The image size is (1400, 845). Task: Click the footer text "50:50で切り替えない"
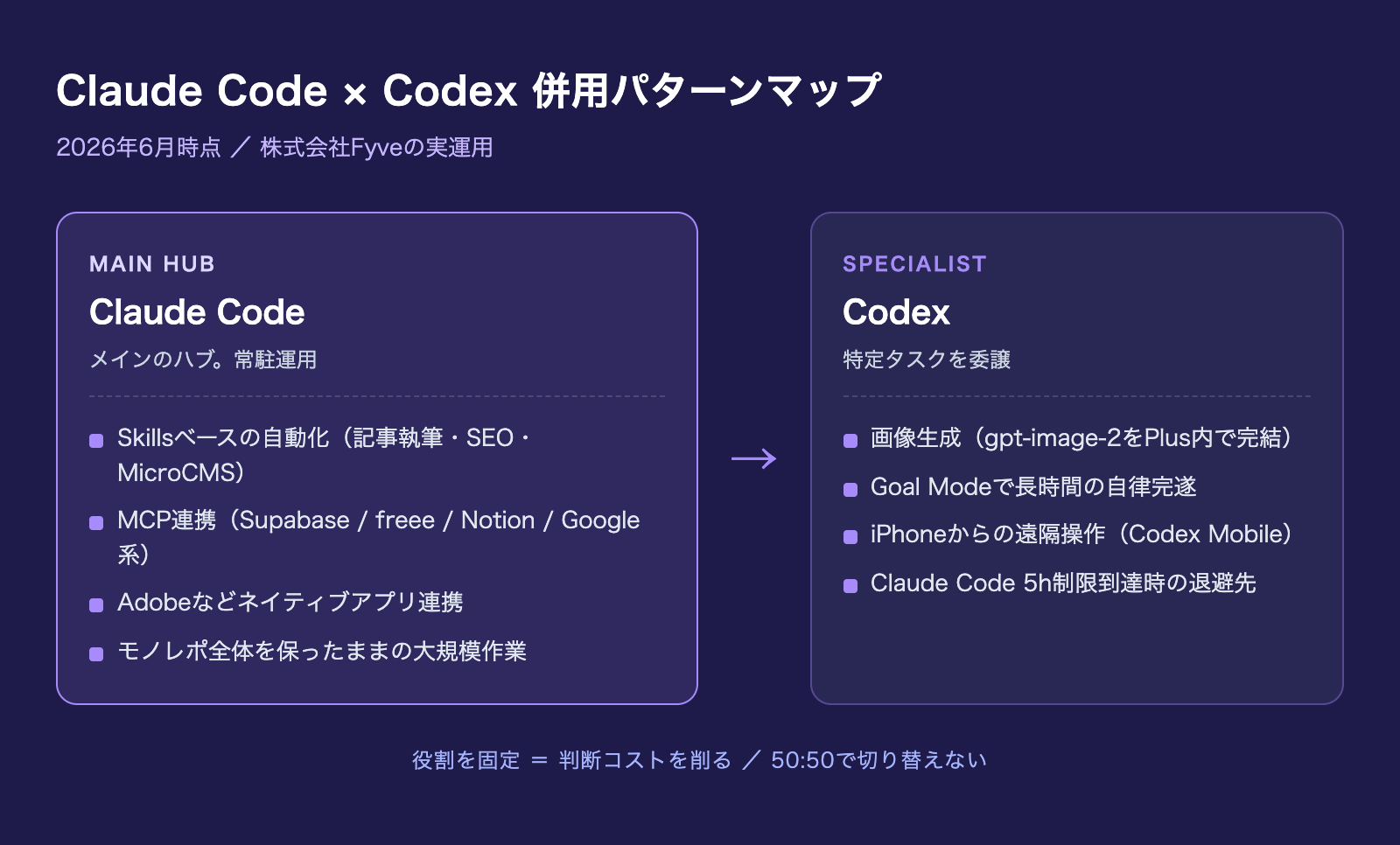tap(878, 760)
